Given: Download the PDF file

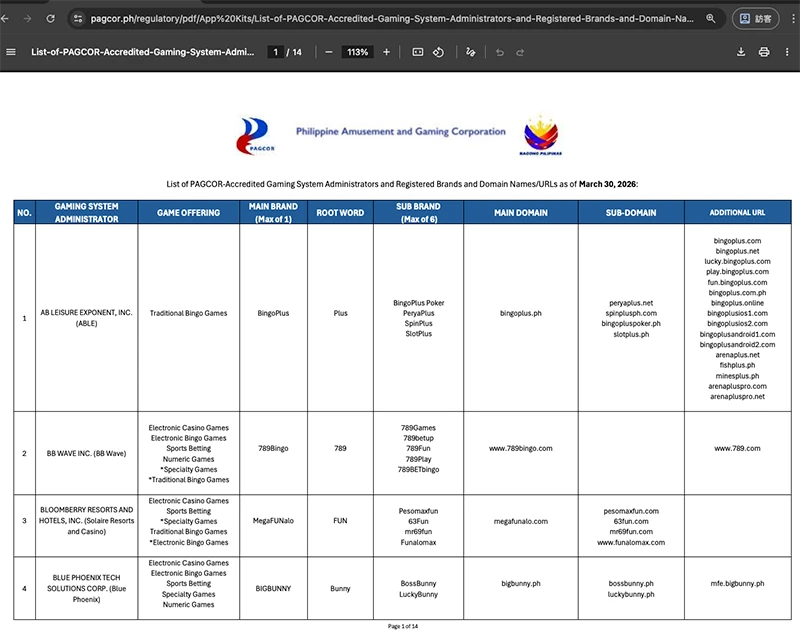Looking at the screenshot, I should coord(741,52).
